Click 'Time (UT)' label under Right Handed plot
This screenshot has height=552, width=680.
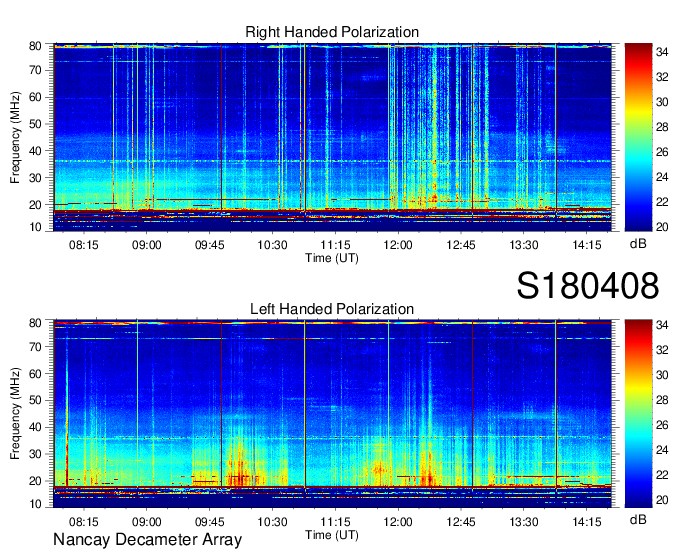(332, 258)
